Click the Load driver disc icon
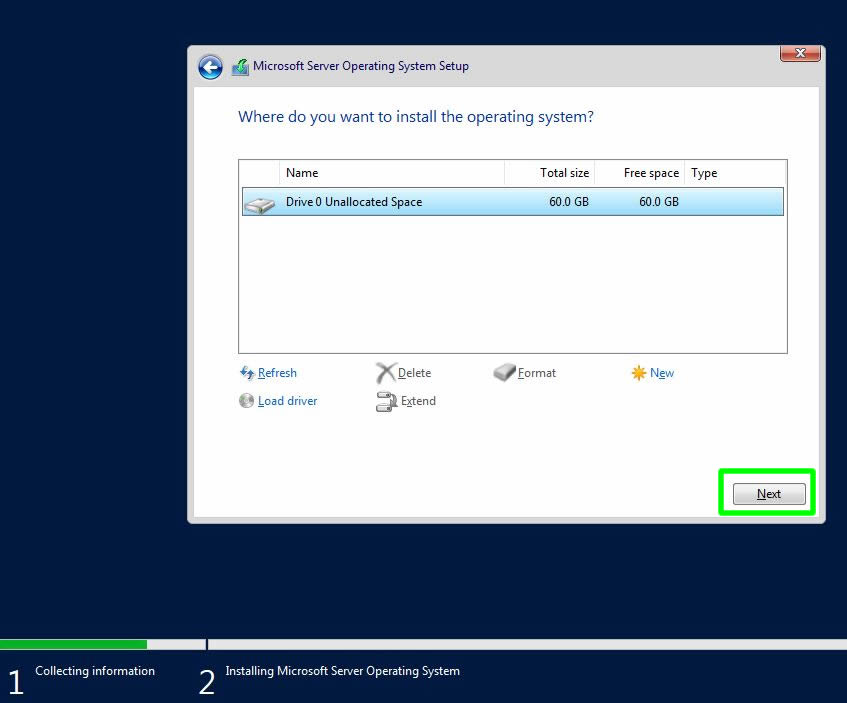Screen dimensions: 847x703 click(x=247, y=401)
